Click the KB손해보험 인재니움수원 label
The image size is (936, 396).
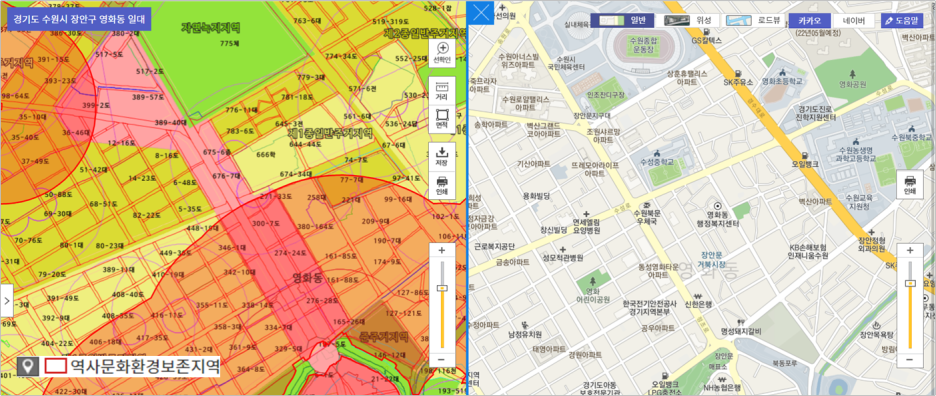point(808,251)
